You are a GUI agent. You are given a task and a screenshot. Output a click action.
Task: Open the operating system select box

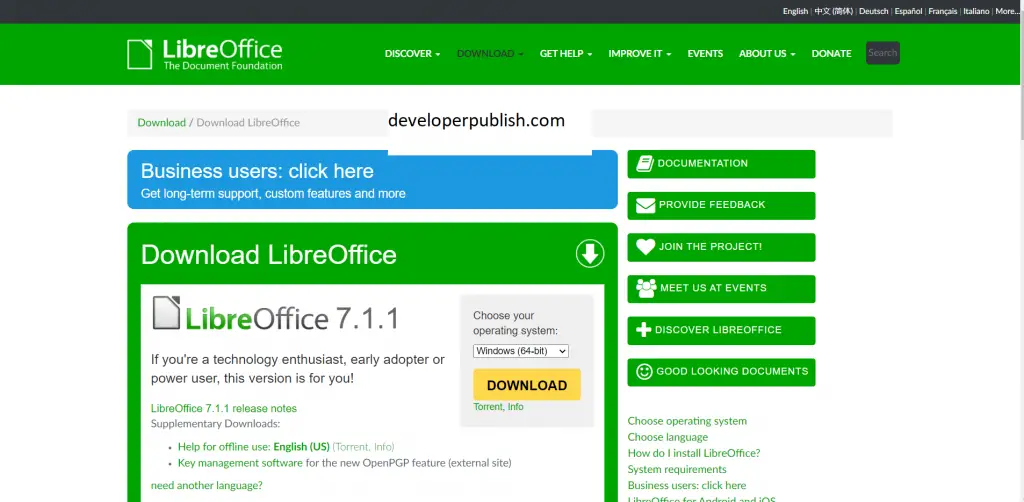[x=520, y=351]
